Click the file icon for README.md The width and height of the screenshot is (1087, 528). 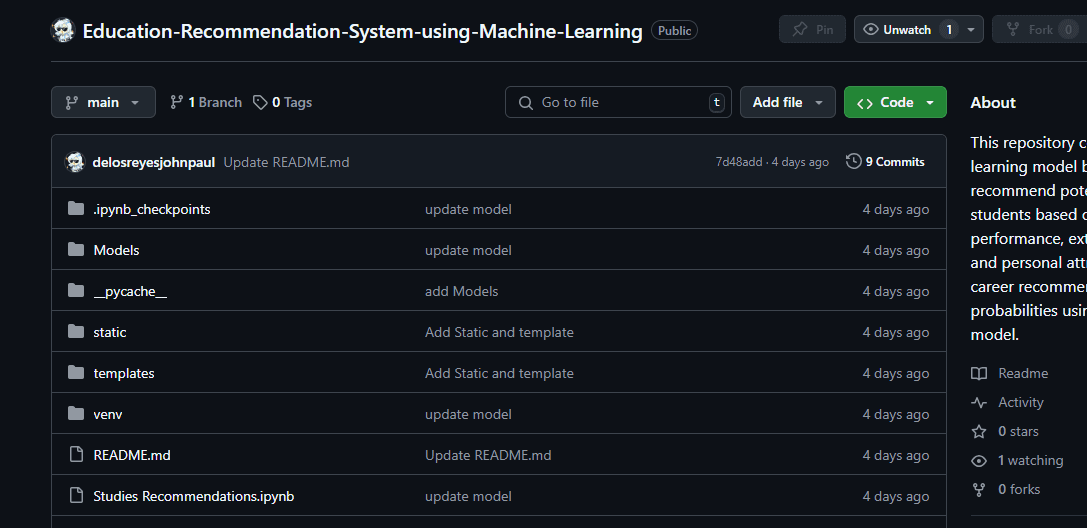[76, 455]
